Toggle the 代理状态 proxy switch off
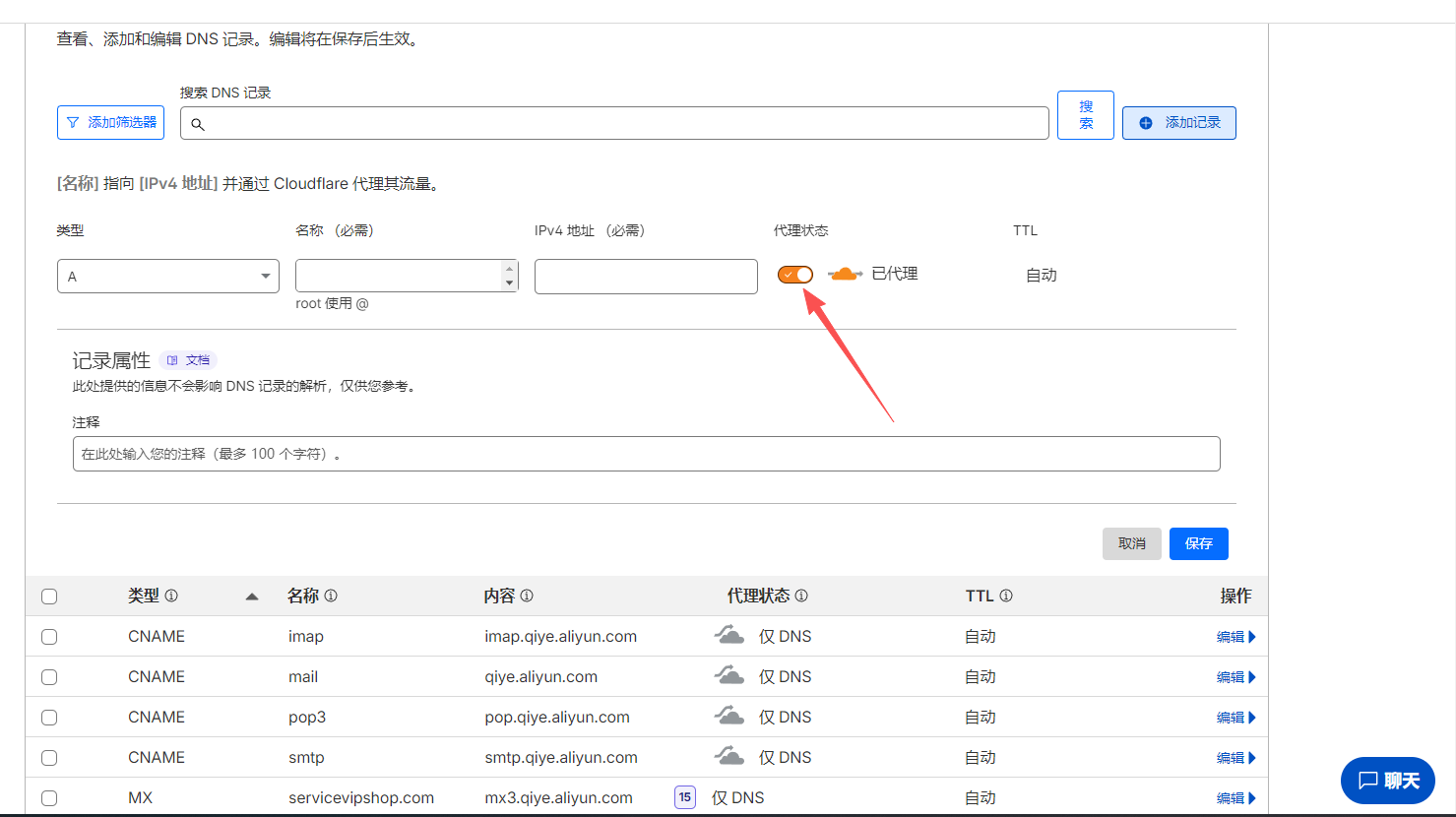This screenshot has height=817, width=1456. point(795,275)
